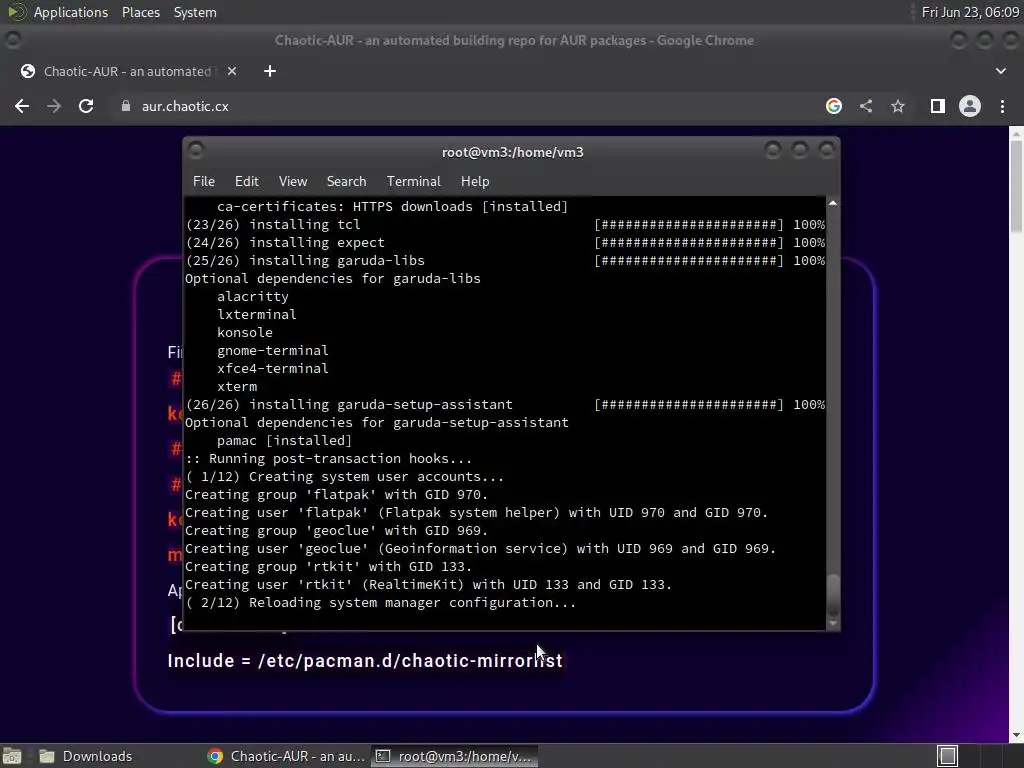Switch to root@vm3 terminal taskbar button
The width and height of the screenshot is (1024, 768).
coord(455,756)
